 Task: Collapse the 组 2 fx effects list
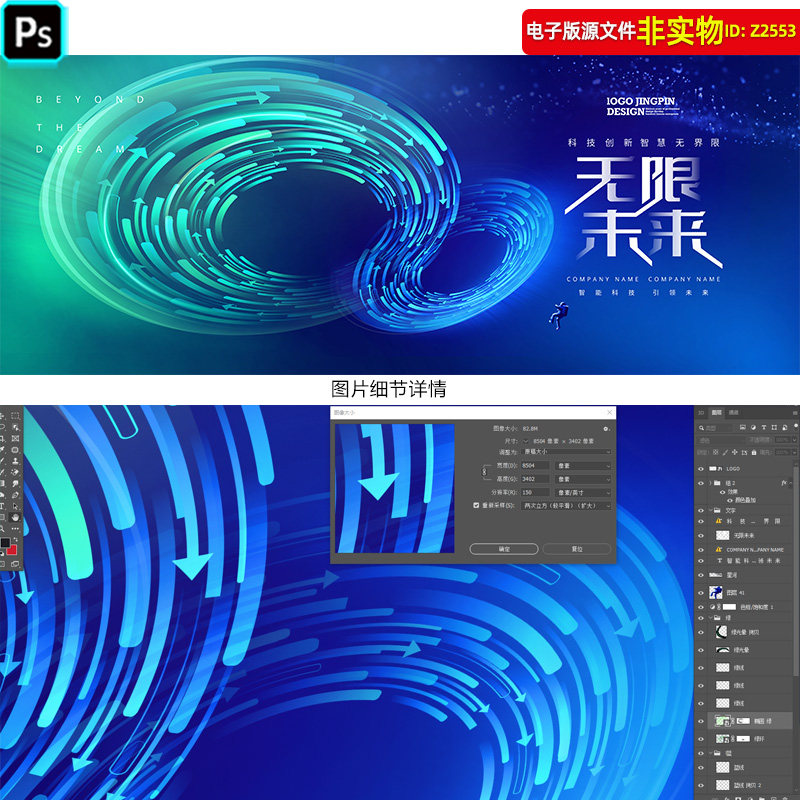[x=793, y=483]
